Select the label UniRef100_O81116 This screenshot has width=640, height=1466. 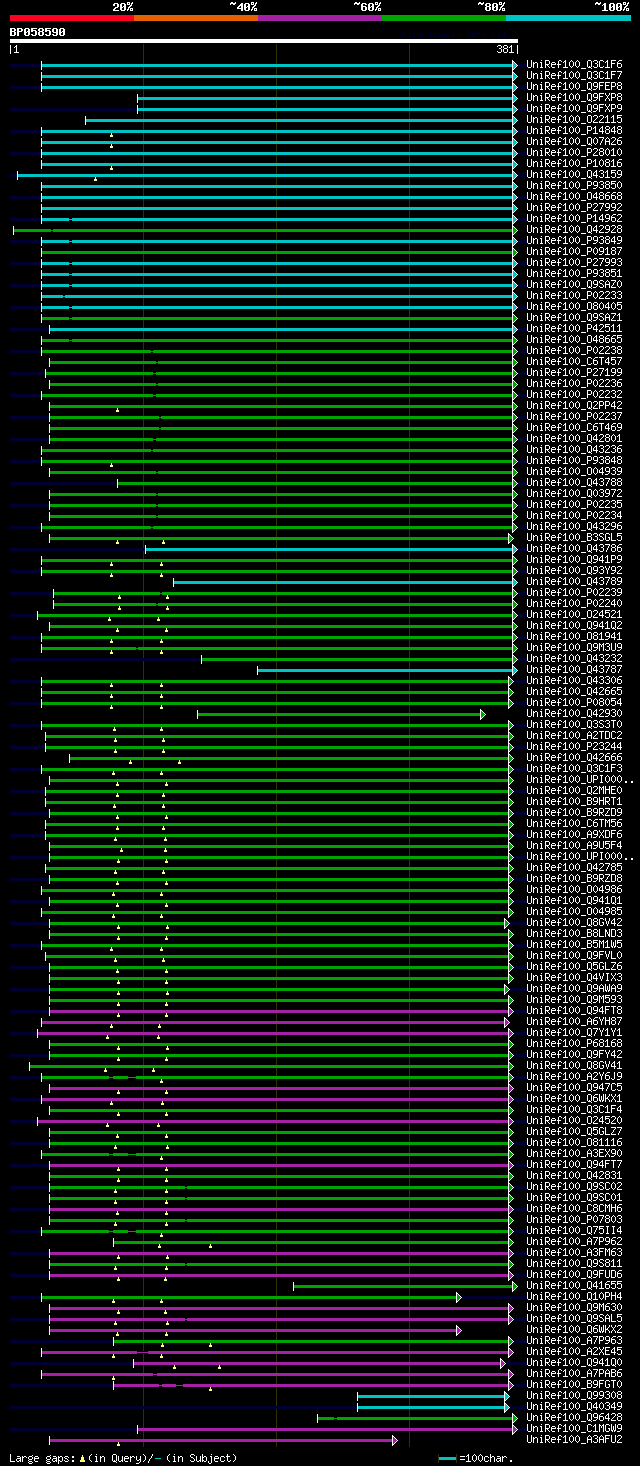574,1143
